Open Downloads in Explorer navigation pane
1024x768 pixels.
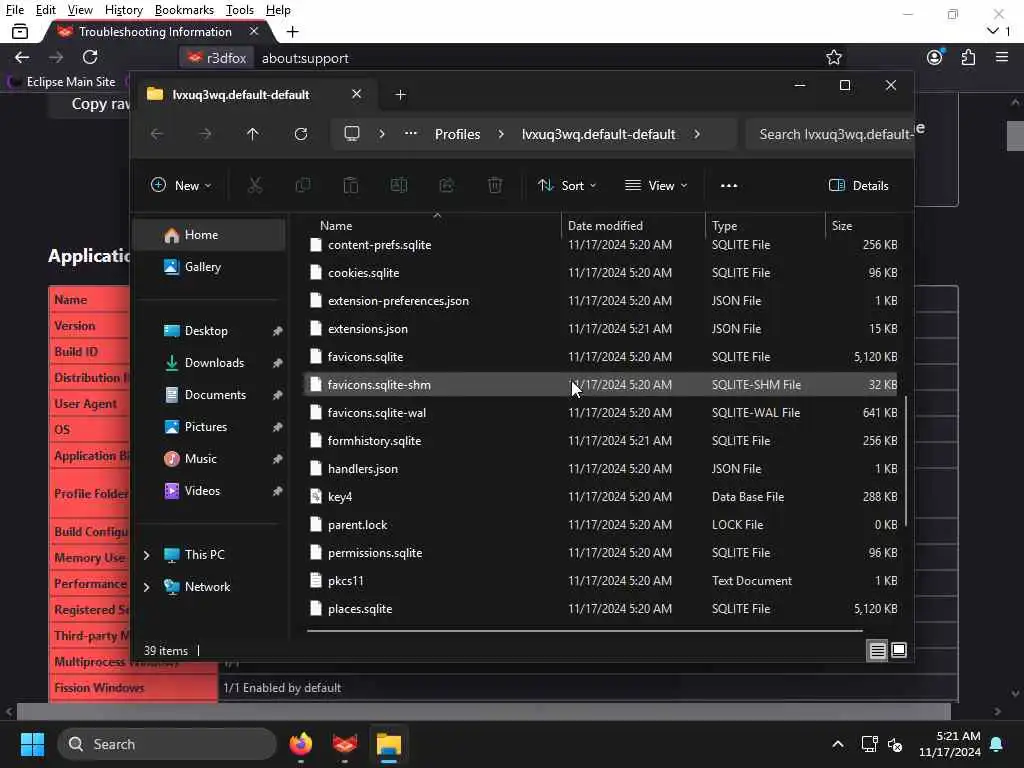[214, 362]
